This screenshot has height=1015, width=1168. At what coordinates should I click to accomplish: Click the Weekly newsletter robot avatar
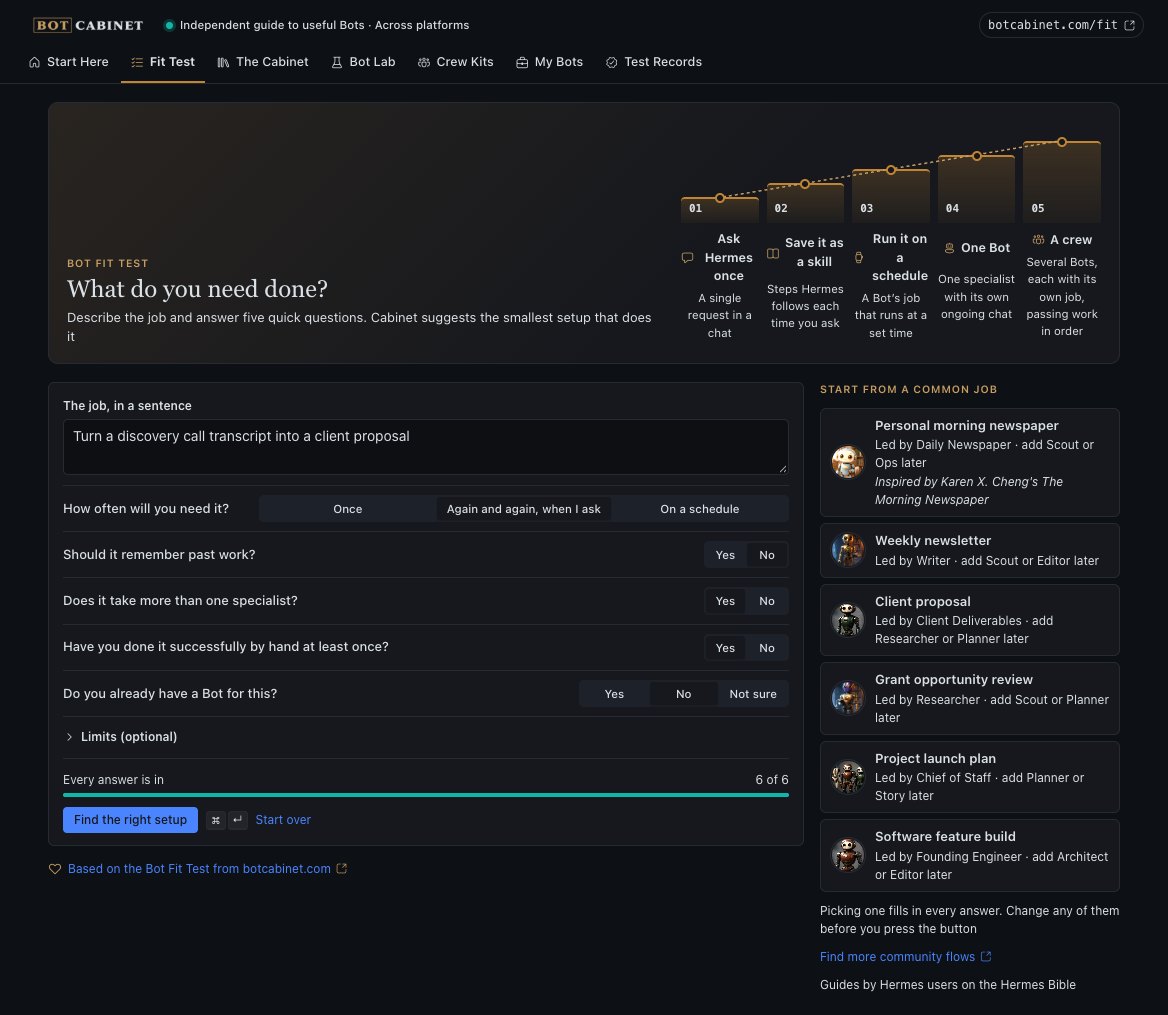tap(848, 550)
